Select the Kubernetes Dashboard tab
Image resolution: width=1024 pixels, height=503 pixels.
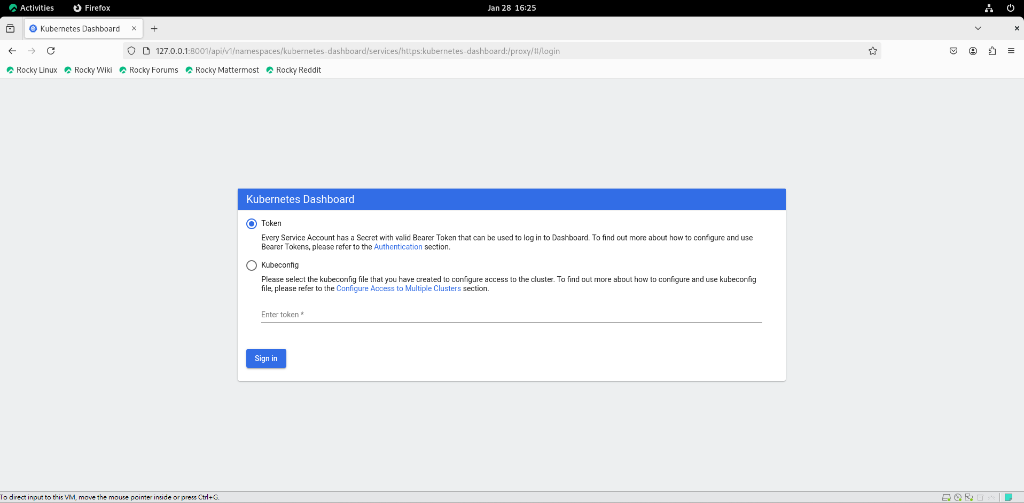pos(84,29)
